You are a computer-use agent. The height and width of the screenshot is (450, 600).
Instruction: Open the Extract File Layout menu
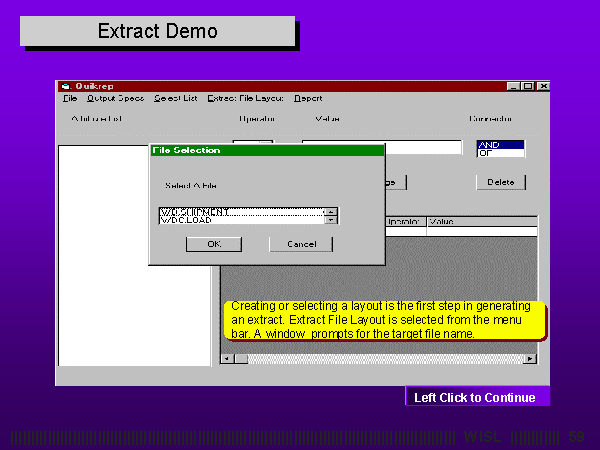(245, 98)
